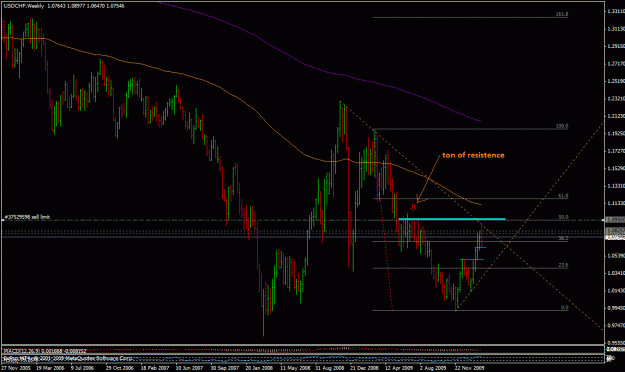Click the Fibonacci 50.0 level label
Image resolution: width=625 pixels, height=372 pixels.
coord(564,217)
